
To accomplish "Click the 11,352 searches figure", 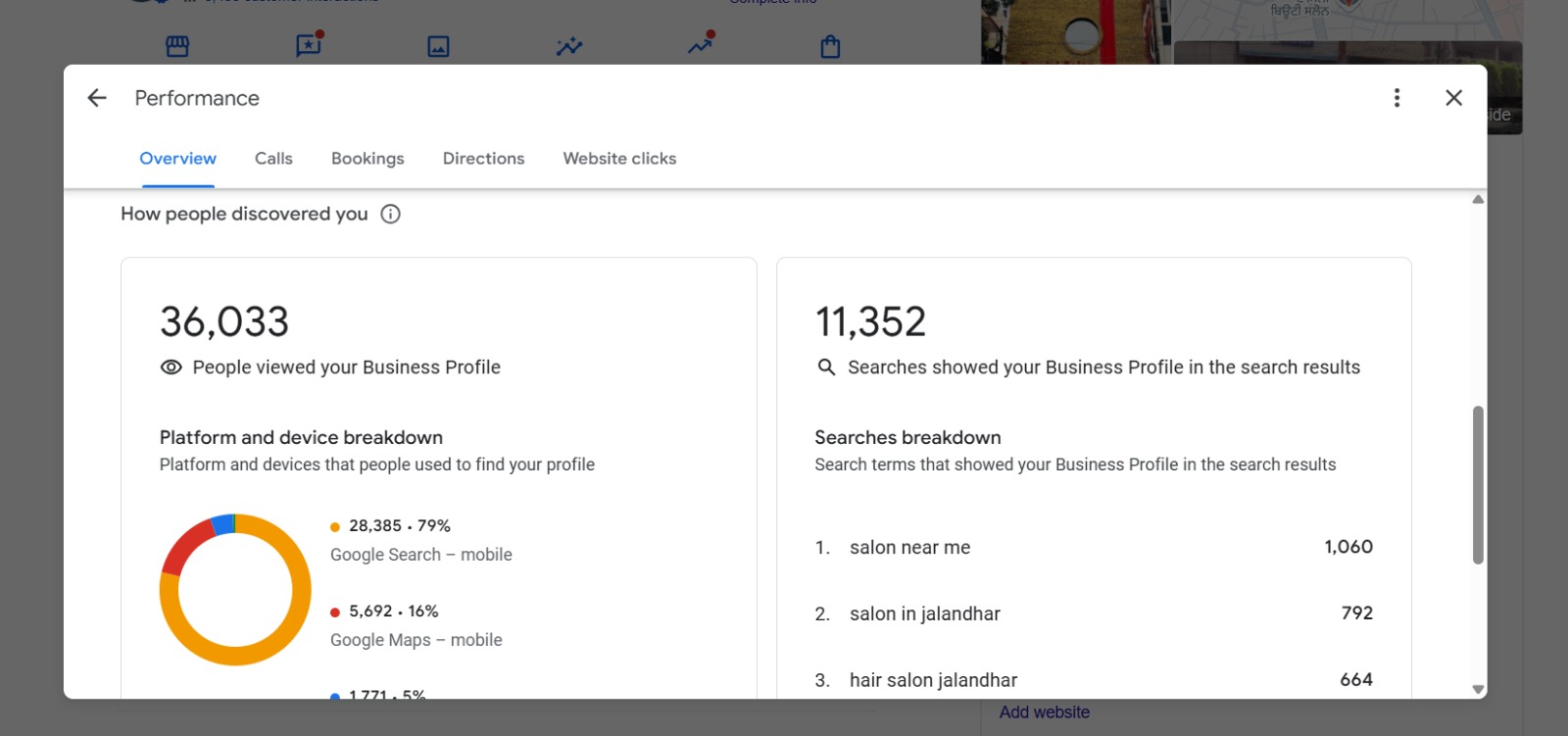I will click(870, 321).
